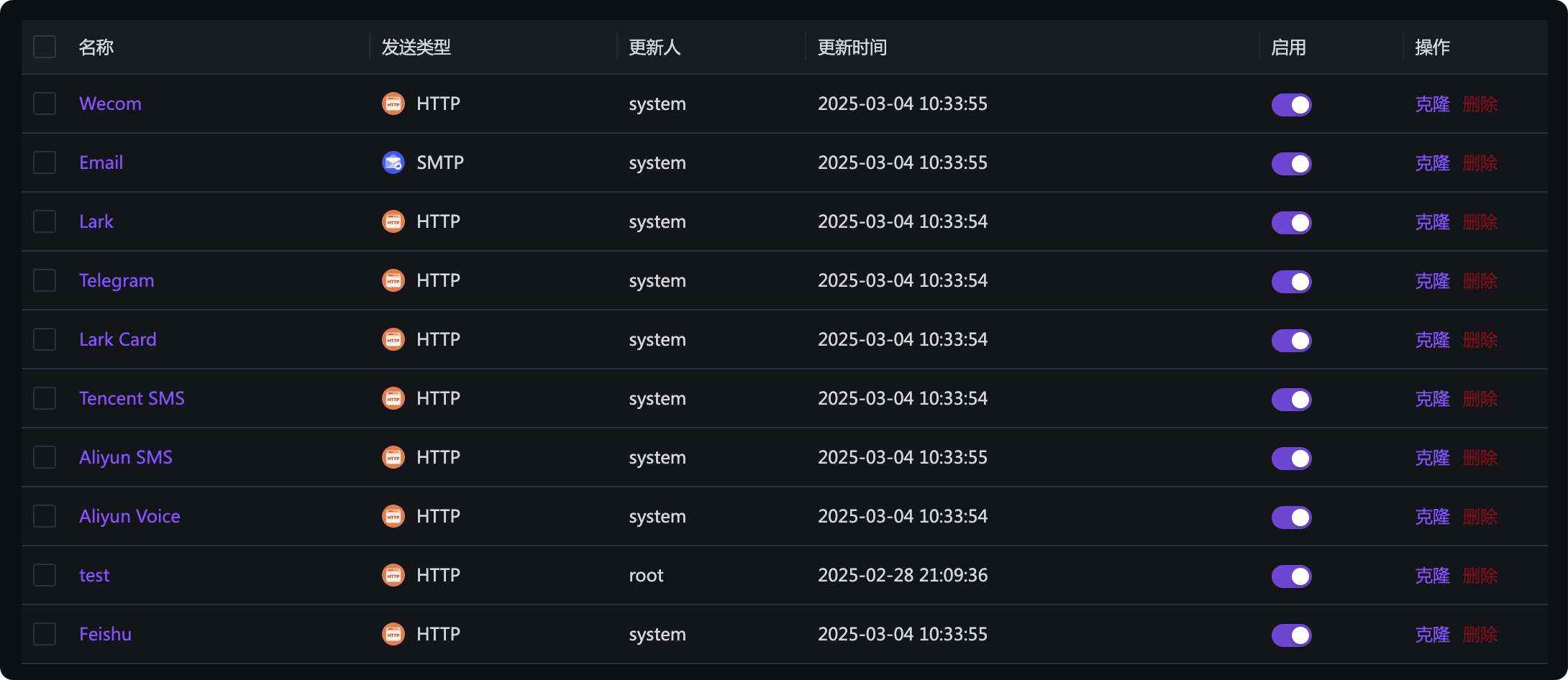
Task: Click the HTTP icon in Wecom row
Action: tap(393, 104)
